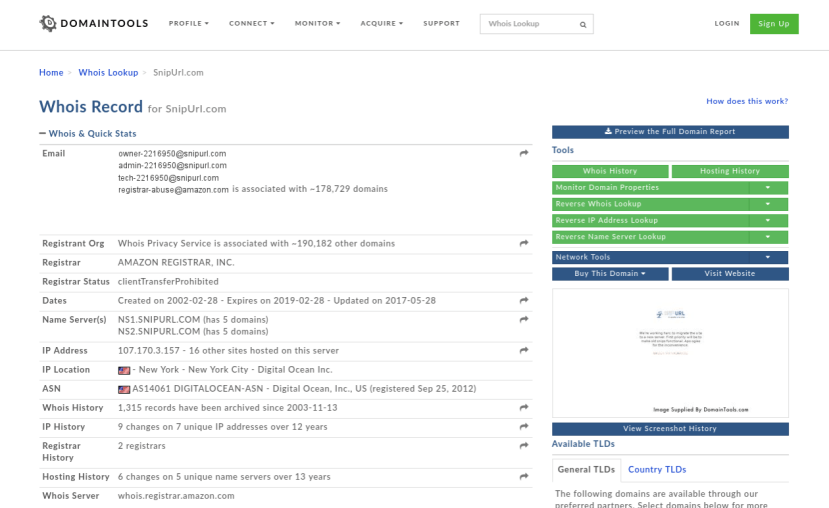Open Whois Lookup breadcrumb link
The width and height of the screenshot is (829, 508).
coord(108,72)
